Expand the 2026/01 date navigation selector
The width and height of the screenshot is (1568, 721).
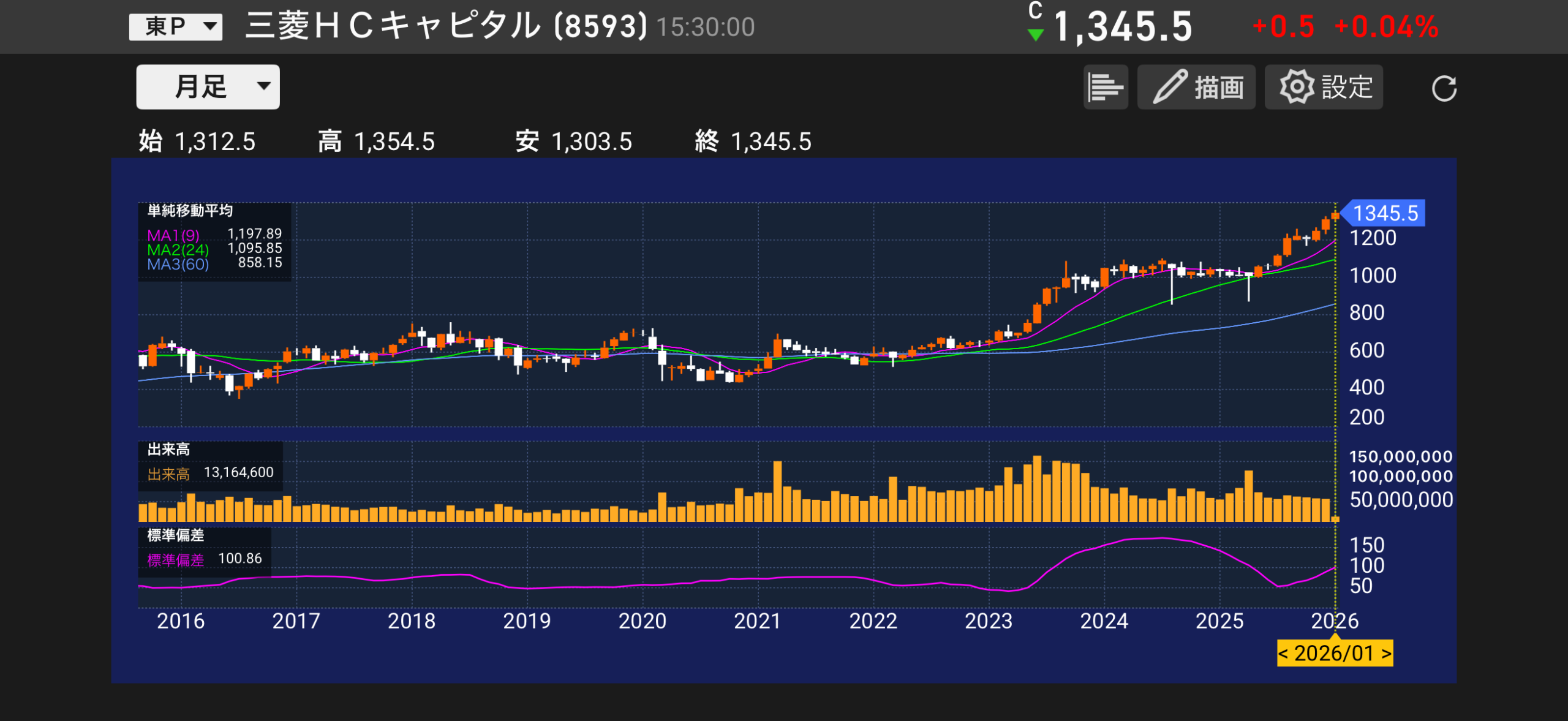click(x=1335, y=654)
